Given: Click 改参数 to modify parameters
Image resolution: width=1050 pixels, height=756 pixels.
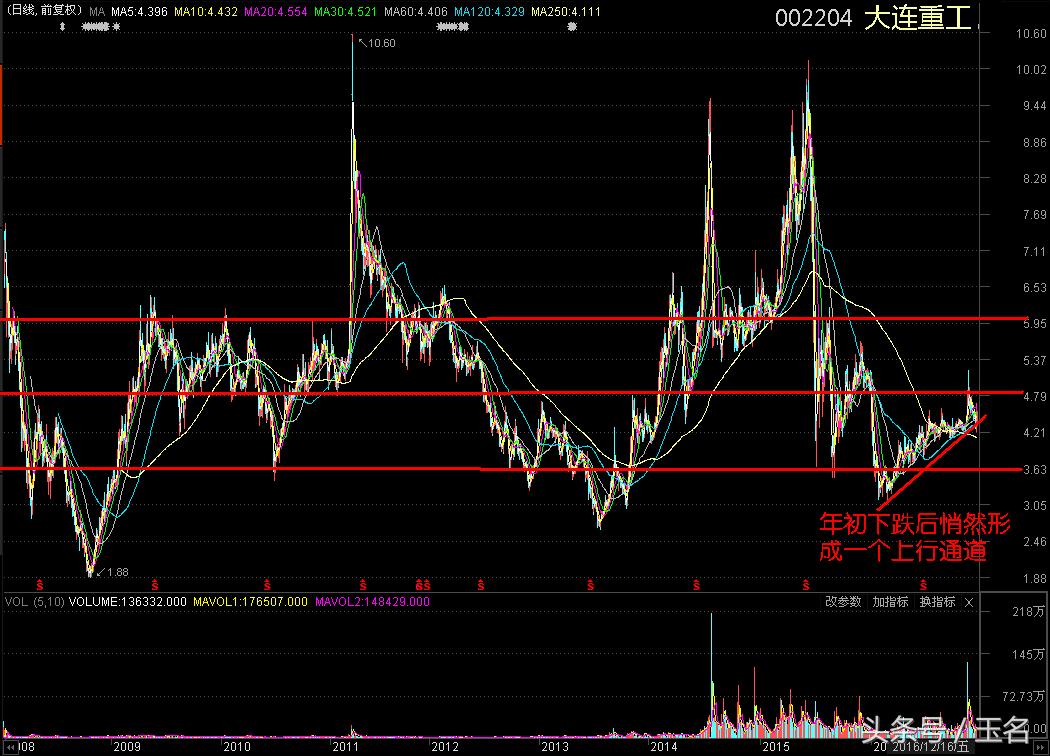Looking at the screenshot, I should [x=843, y=602].
